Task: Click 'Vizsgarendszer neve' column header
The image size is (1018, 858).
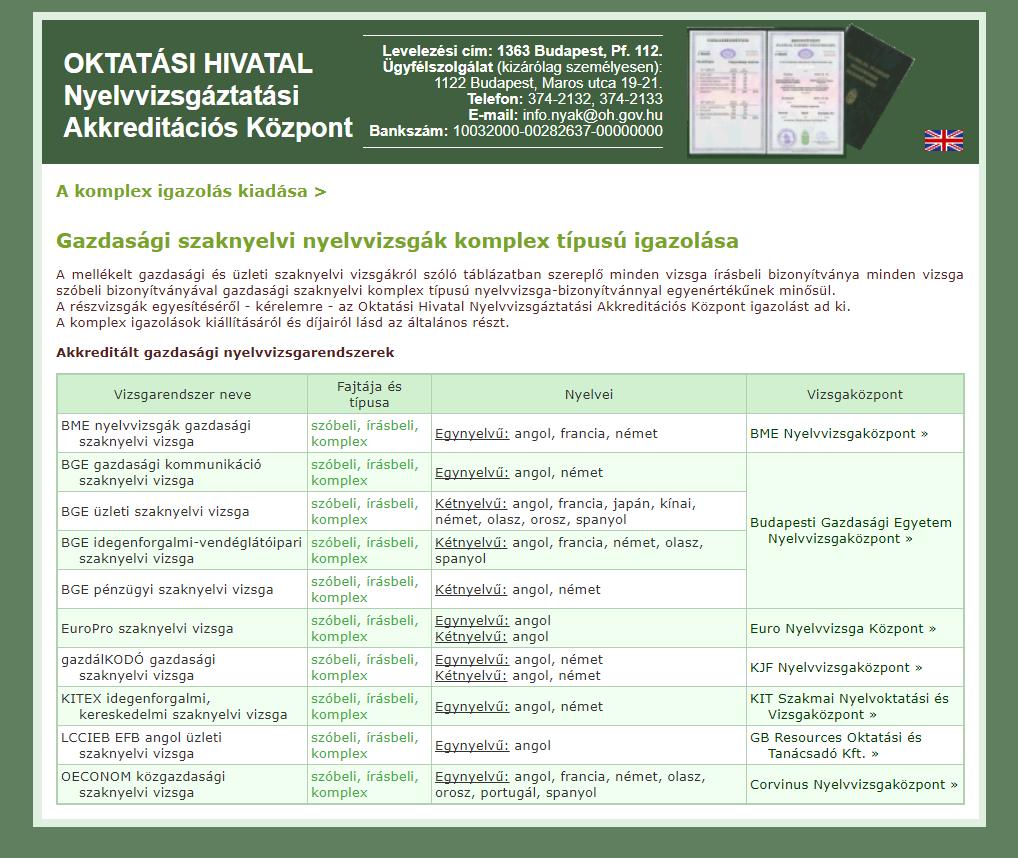Action: 182,394
